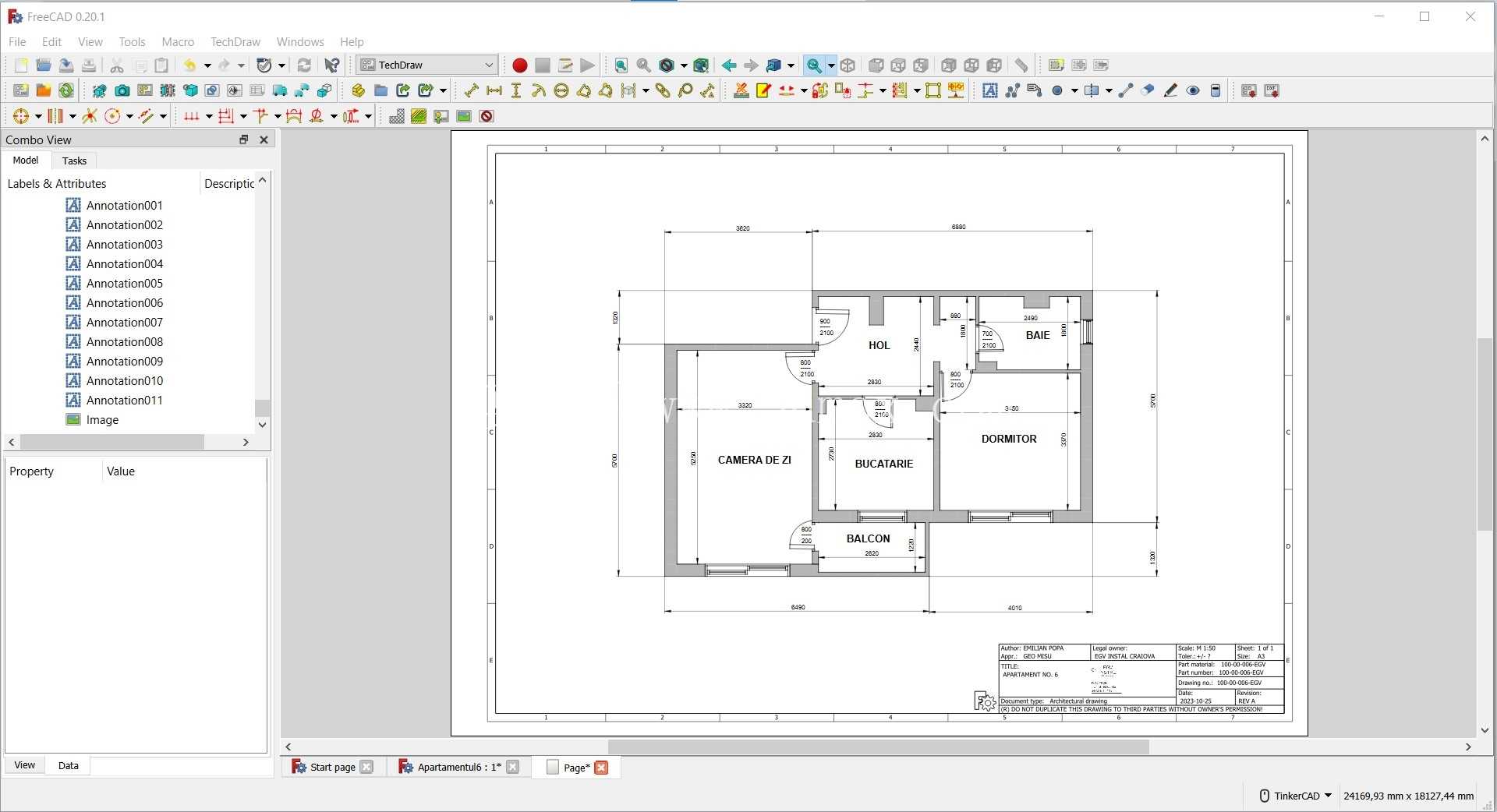This screenshot has height=812, width=1497.
Task: Insert Spreadsheet View icon
Action: [x=257, y=90]
